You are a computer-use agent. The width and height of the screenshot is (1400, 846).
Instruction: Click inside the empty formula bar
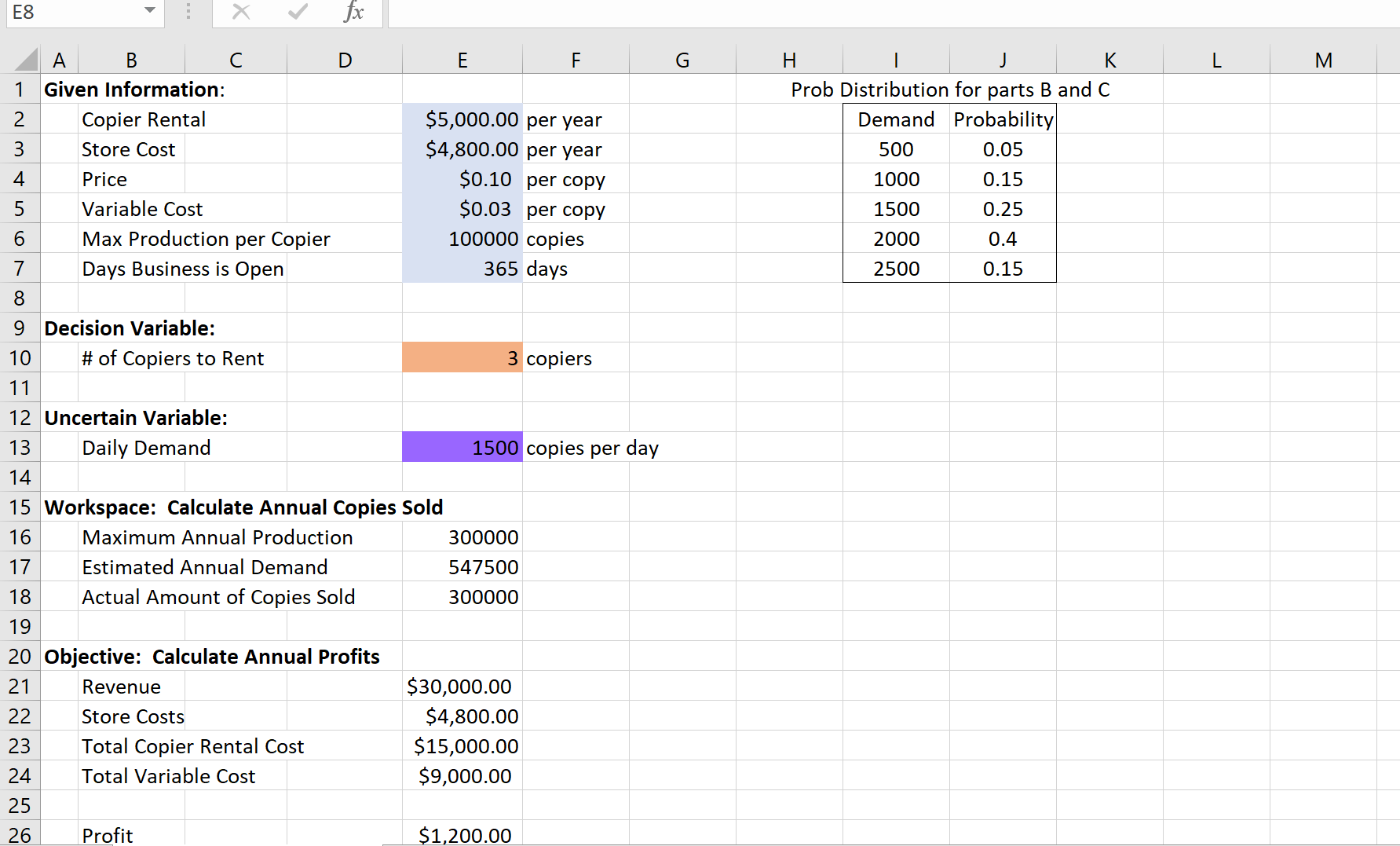click(x=707, y=12)
